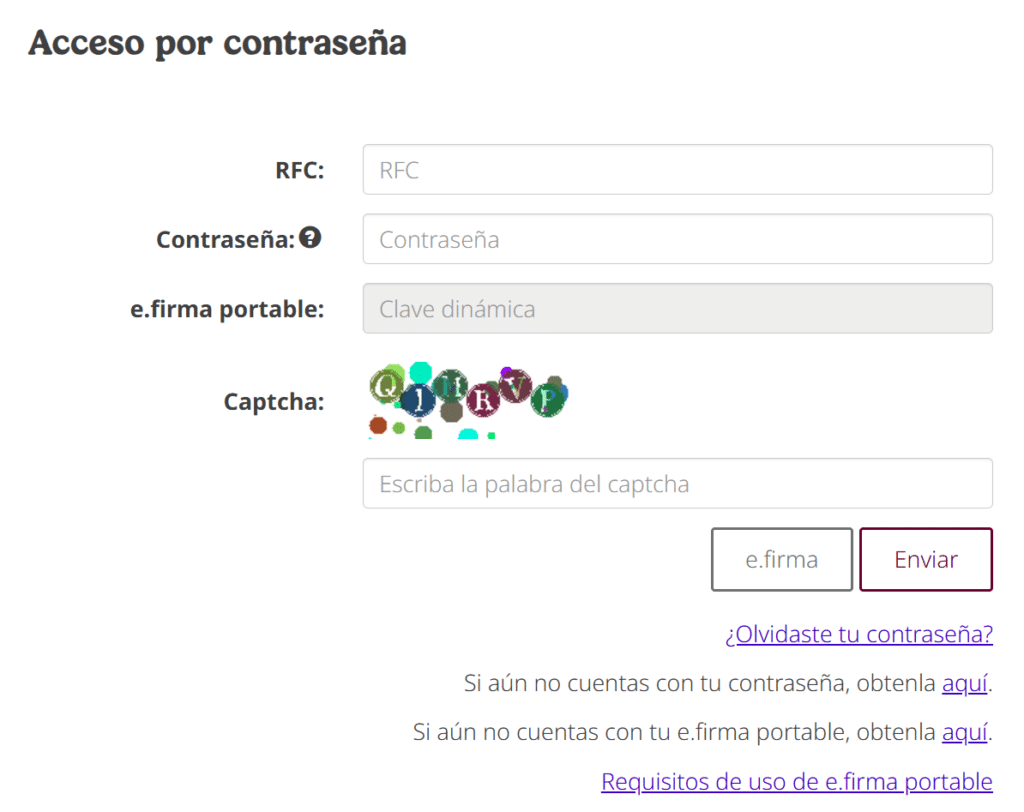This screenshot has height=812, width=1024.
Task: Click the Captcha: label
Action: pyautogui.click(x=274, y=402)
